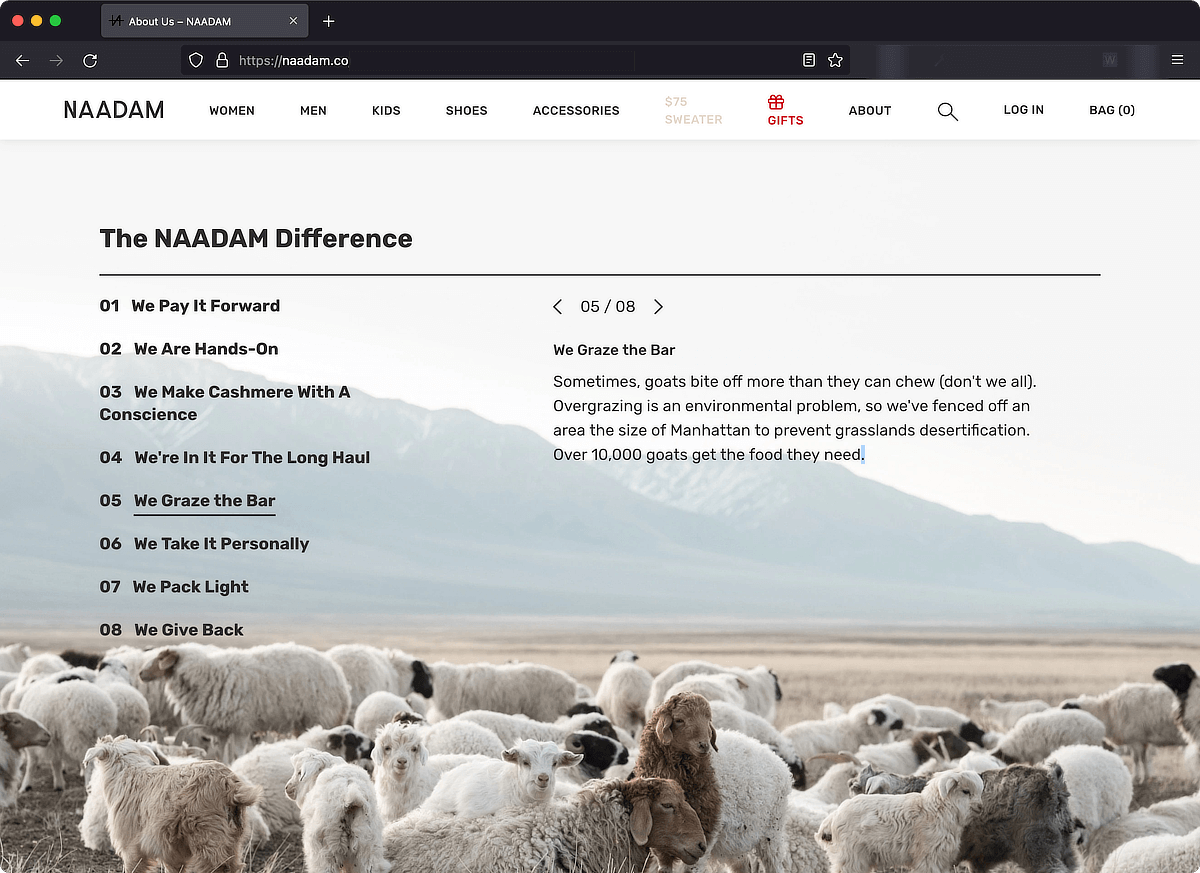Select the About Us – NAADAM tab
The width and height of the screenshot is (1200, 873).
point(204,21)
